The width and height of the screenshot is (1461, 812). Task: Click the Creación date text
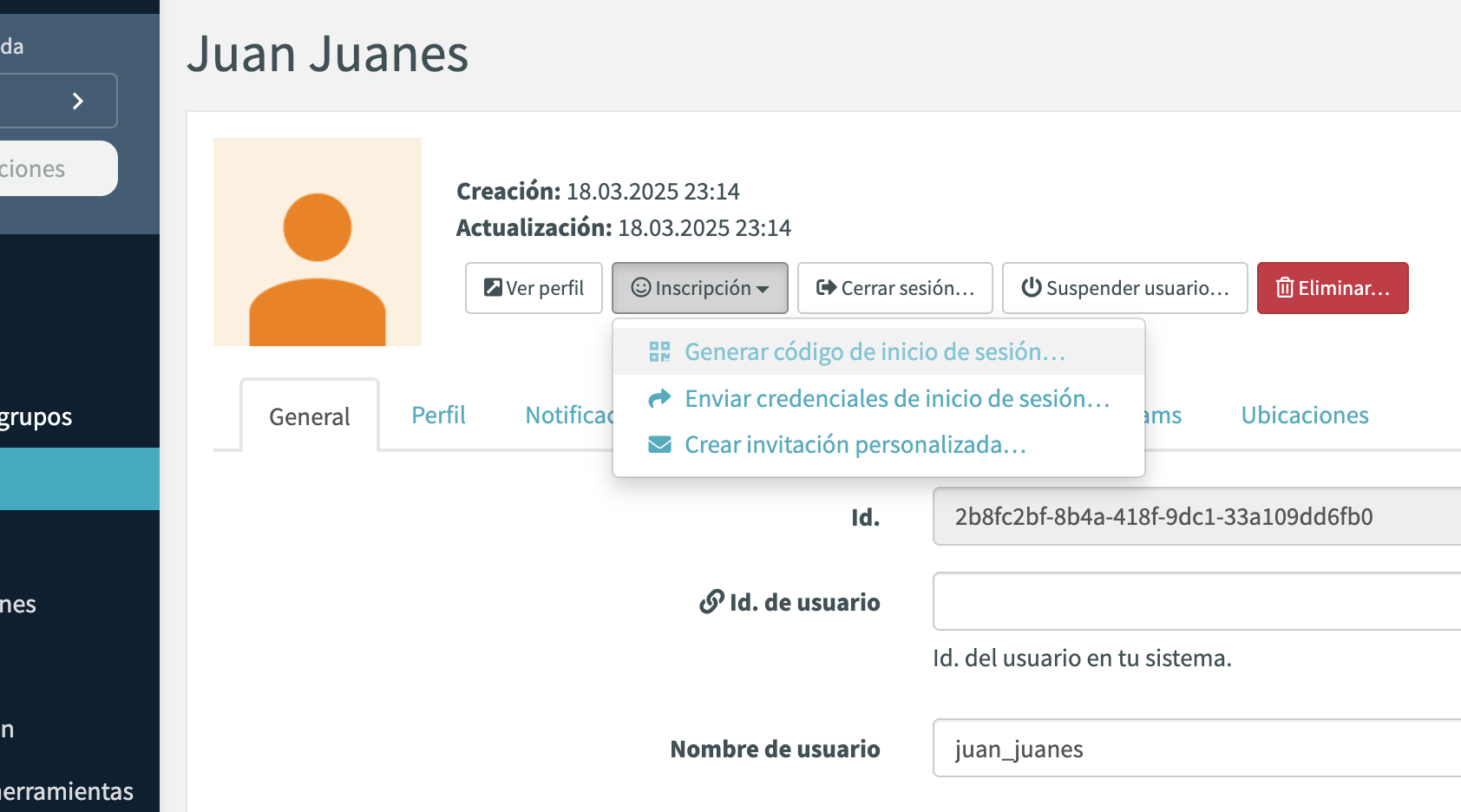point(598,191)
